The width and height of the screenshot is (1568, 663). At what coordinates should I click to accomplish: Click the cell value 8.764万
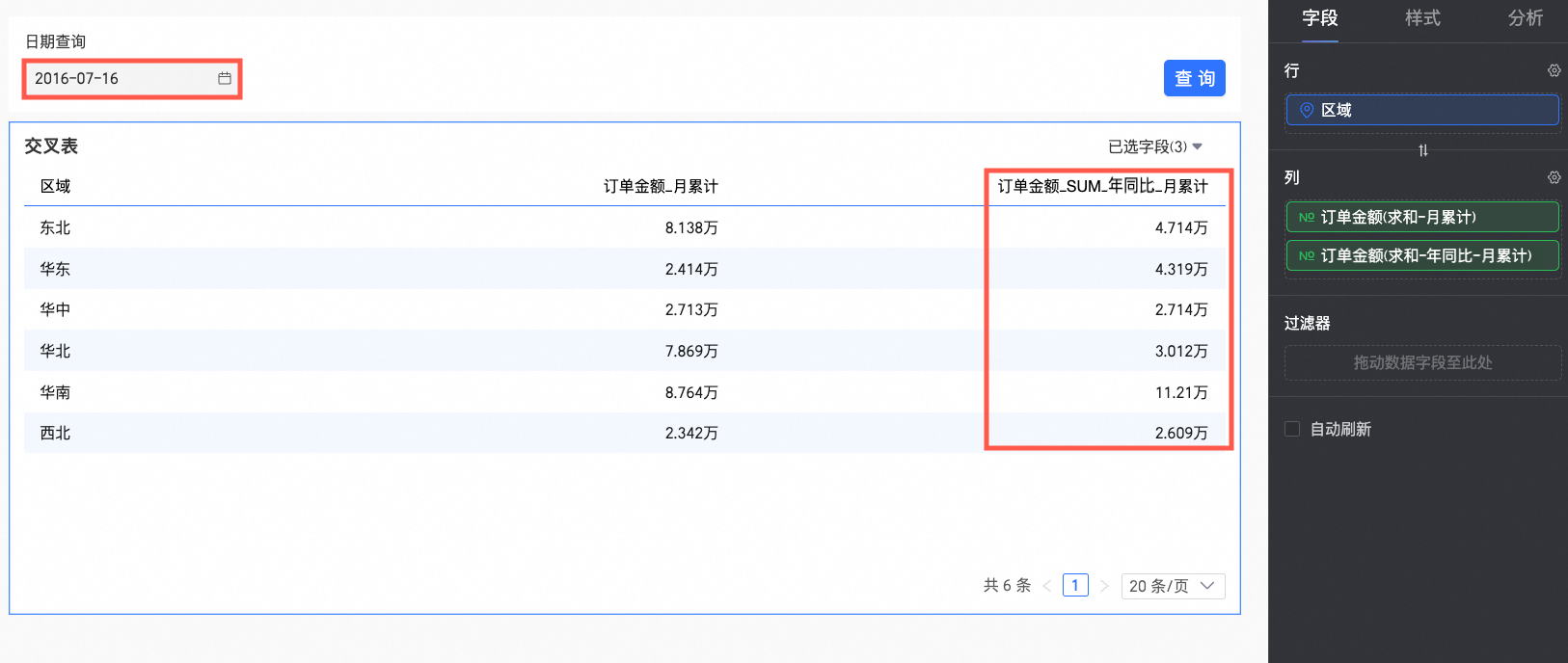pyautogui.click(x=691, y=392)
